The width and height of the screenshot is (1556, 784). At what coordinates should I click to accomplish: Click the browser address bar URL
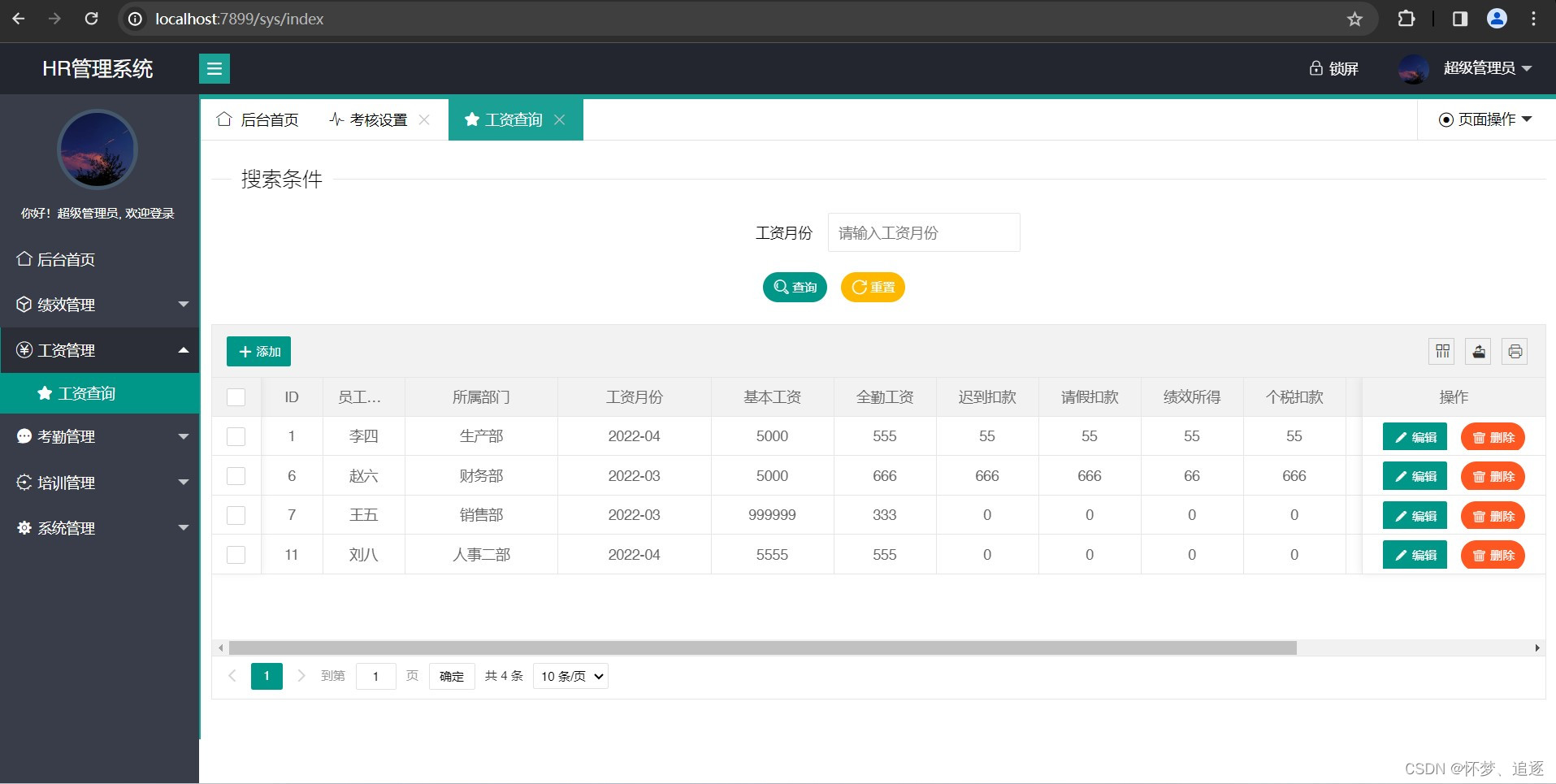point(240,19)
